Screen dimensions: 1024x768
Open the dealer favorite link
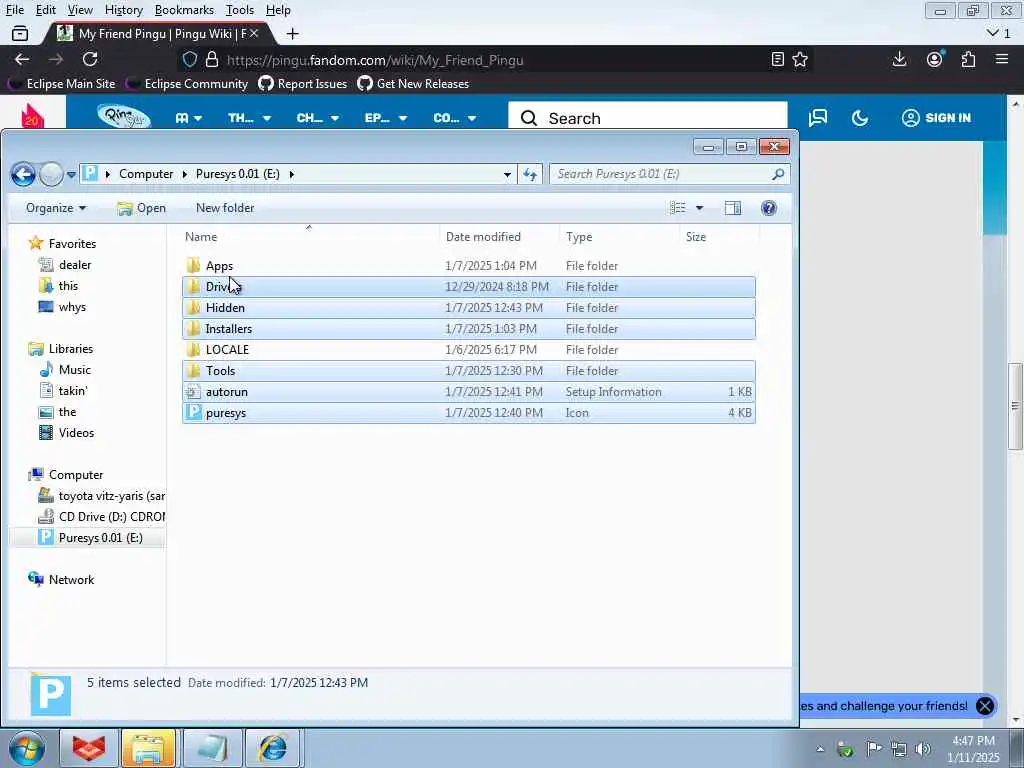click(x=74, y=264)
